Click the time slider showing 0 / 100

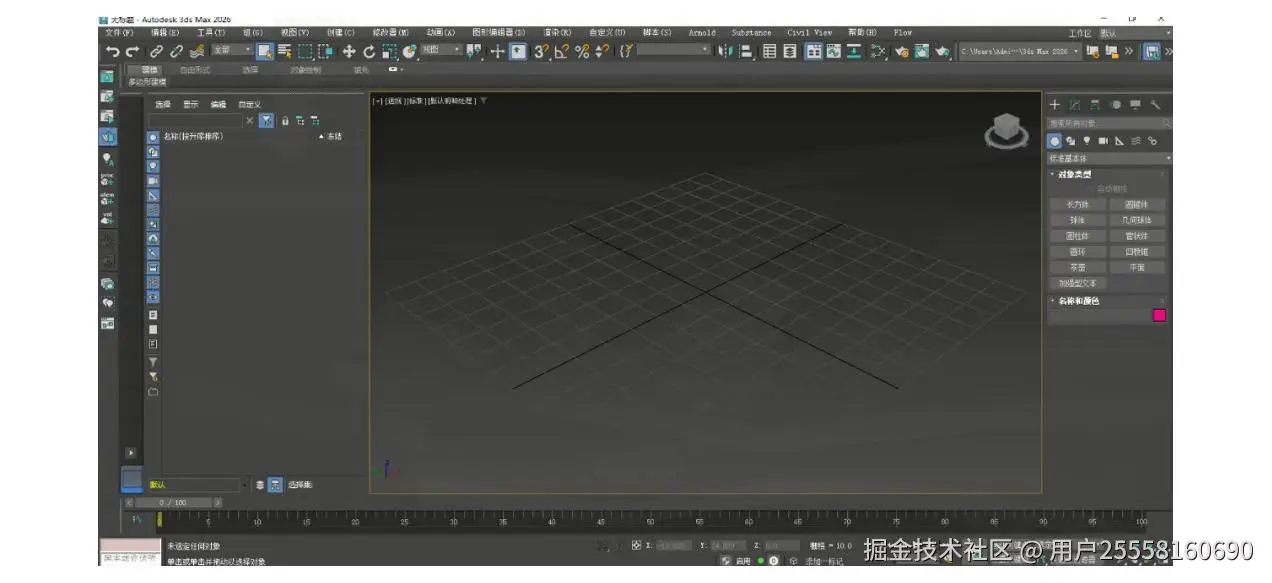172,502
